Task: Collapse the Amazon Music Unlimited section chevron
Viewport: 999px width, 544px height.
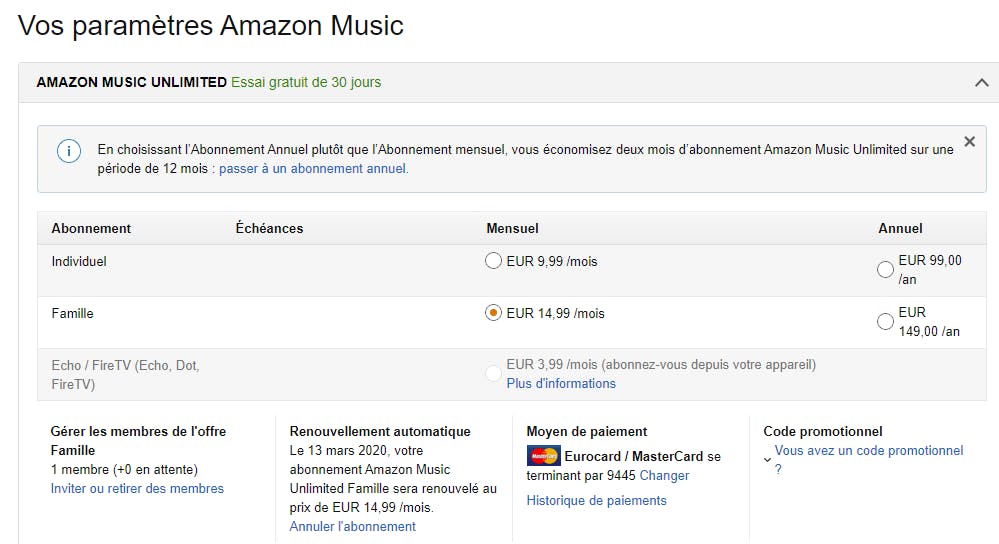Action: pos(981,83)
